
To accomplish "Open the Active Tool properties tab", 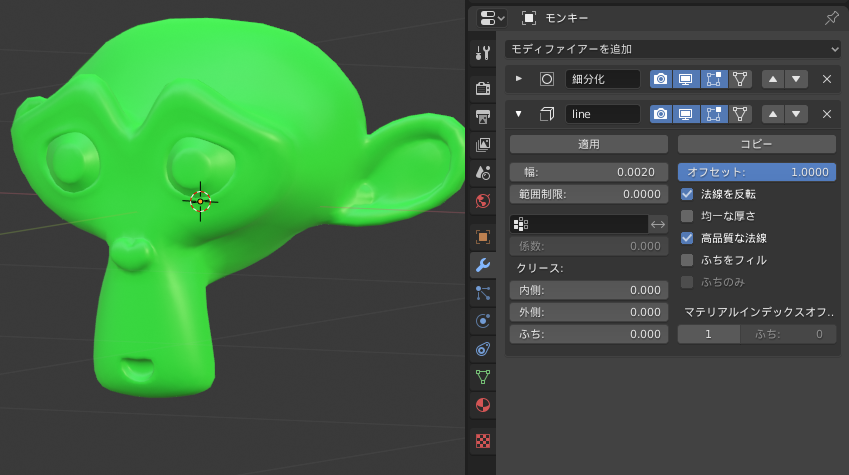I will (482, 53).
